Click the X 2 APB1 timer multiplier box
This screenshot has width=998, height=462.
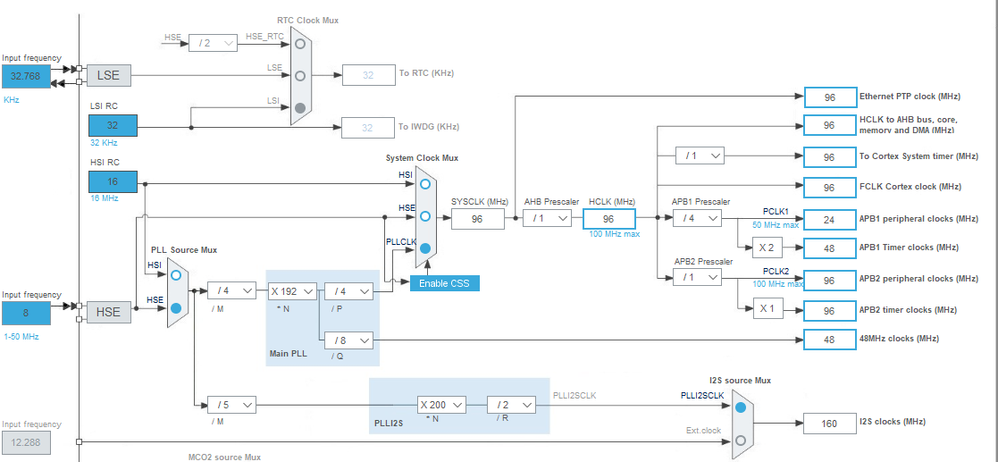click(x=766, y=248)
